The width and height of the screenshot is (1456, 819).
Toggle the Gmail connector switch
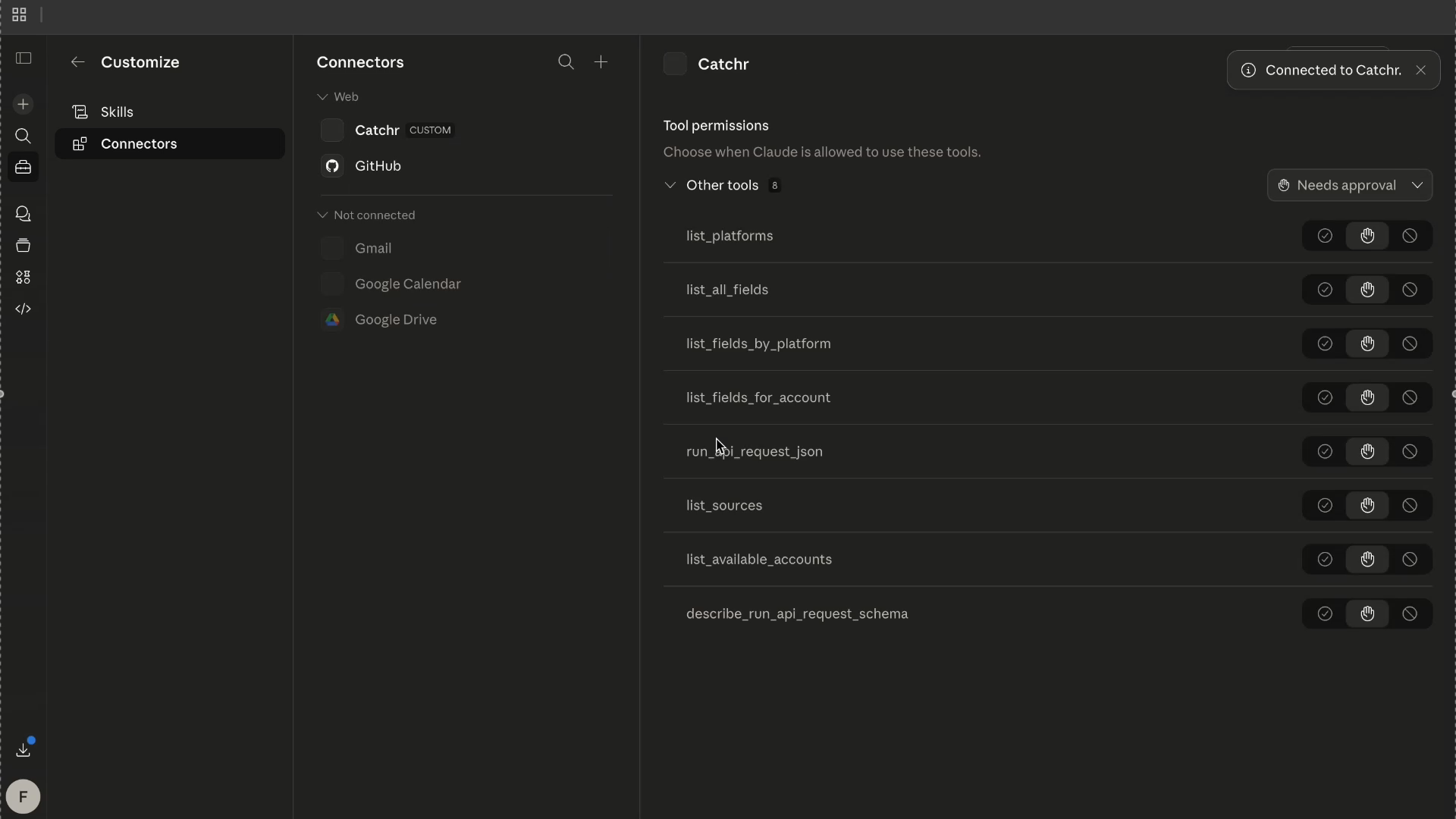[x=332, y=248]
